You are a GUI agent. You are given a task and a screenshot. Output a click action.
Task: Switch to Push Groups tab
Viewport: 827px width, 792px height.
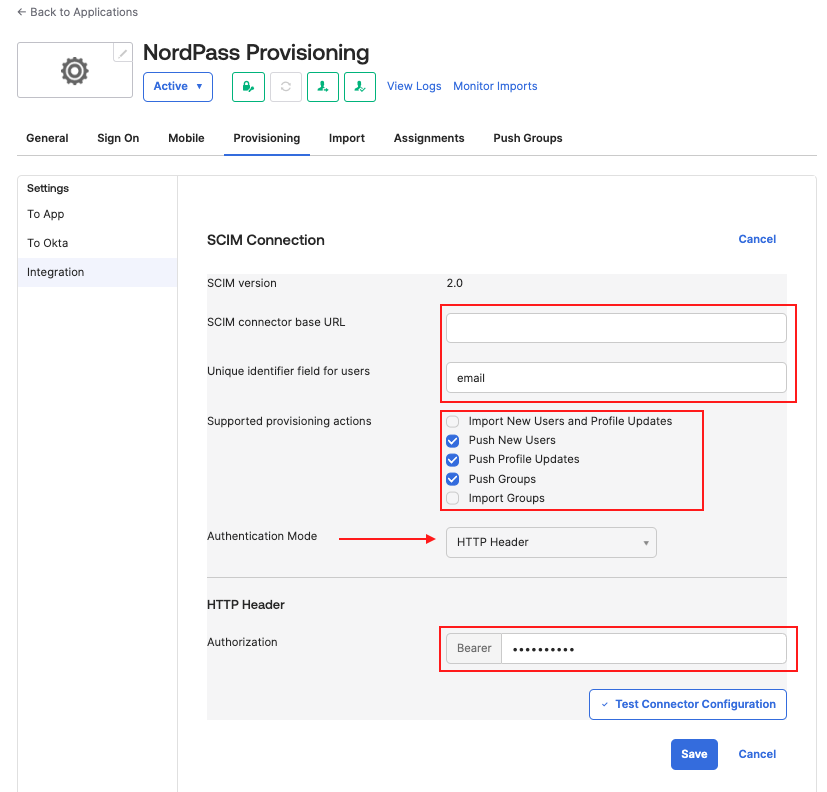point(527,138)
